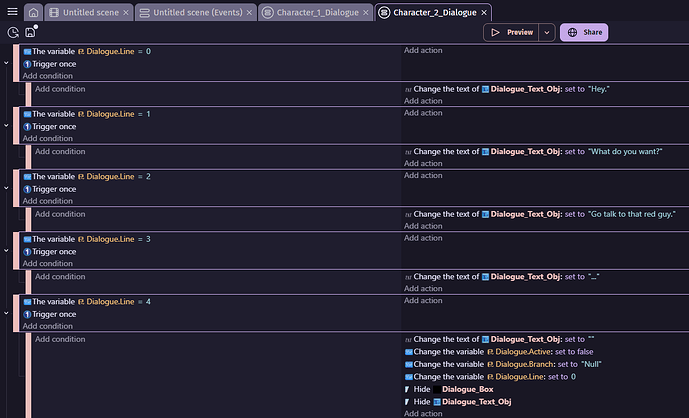The image size is (689, 418).
Task: Go to the Home tab
Action: pyautogui.click(x=34, y=12)
